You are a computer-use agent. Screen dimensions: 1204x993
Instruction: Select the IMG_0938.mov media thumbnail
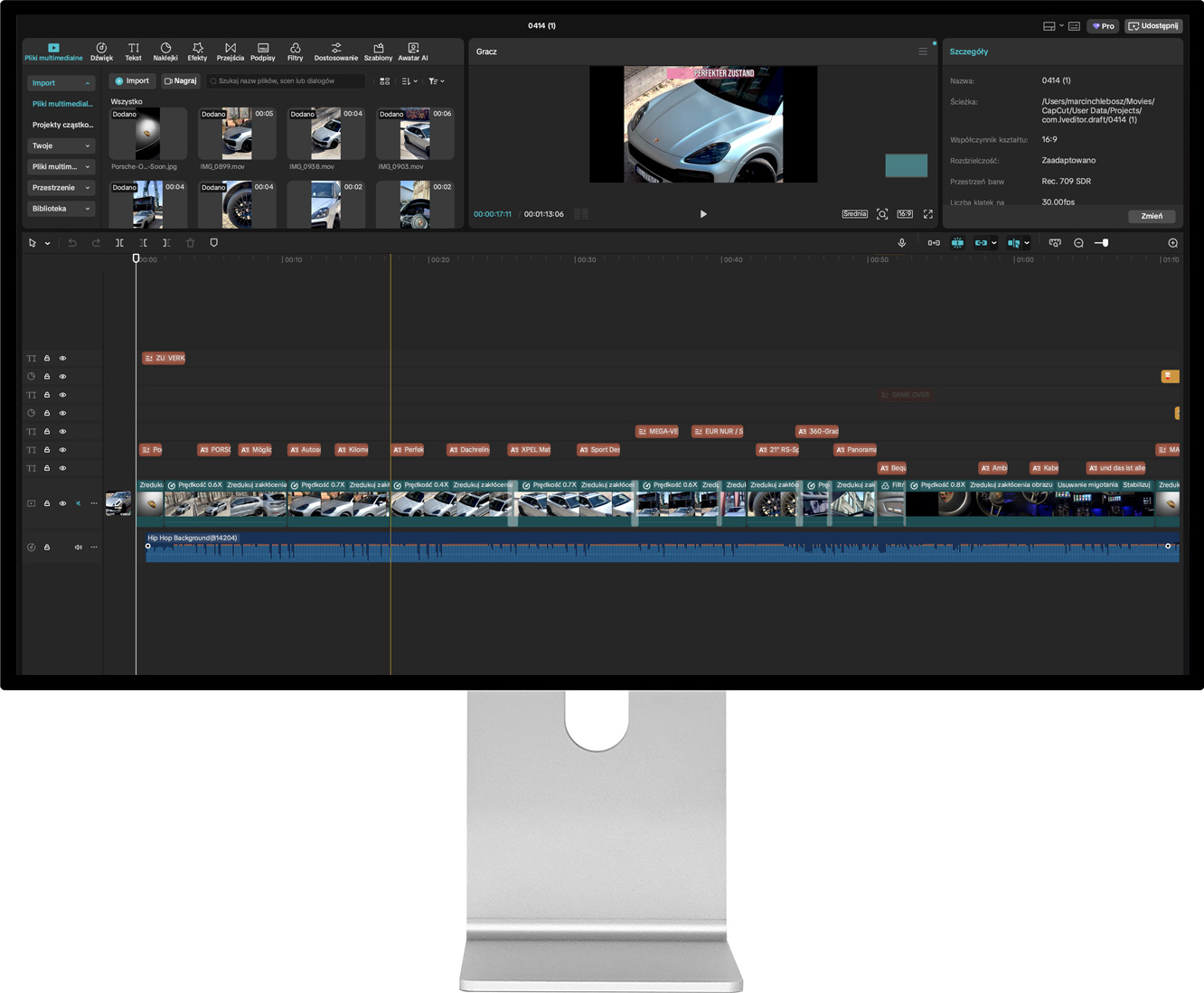point(326,134)
